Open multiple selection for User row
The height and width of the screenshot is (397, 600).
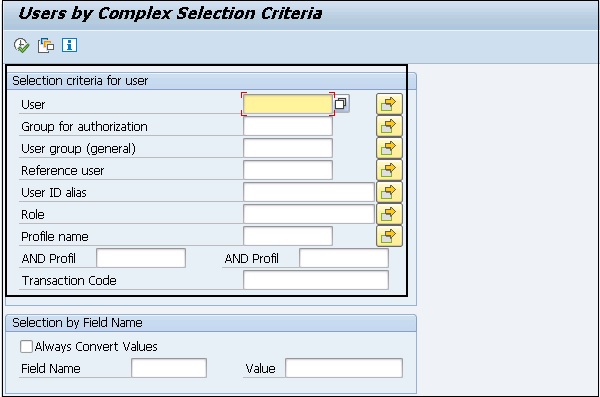click(x=389, y=104)
